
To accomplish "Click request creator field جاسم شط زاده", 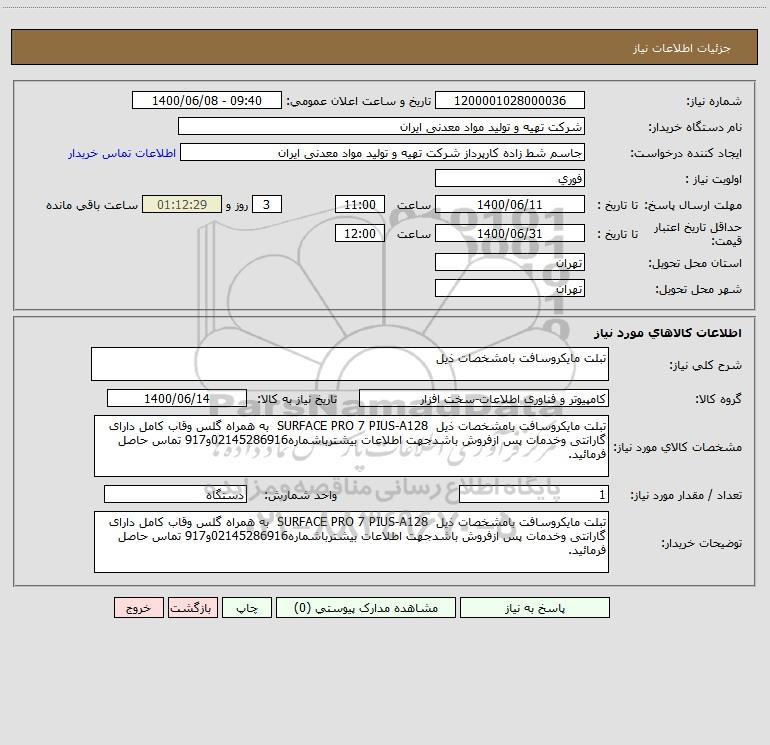I will 382,152.
